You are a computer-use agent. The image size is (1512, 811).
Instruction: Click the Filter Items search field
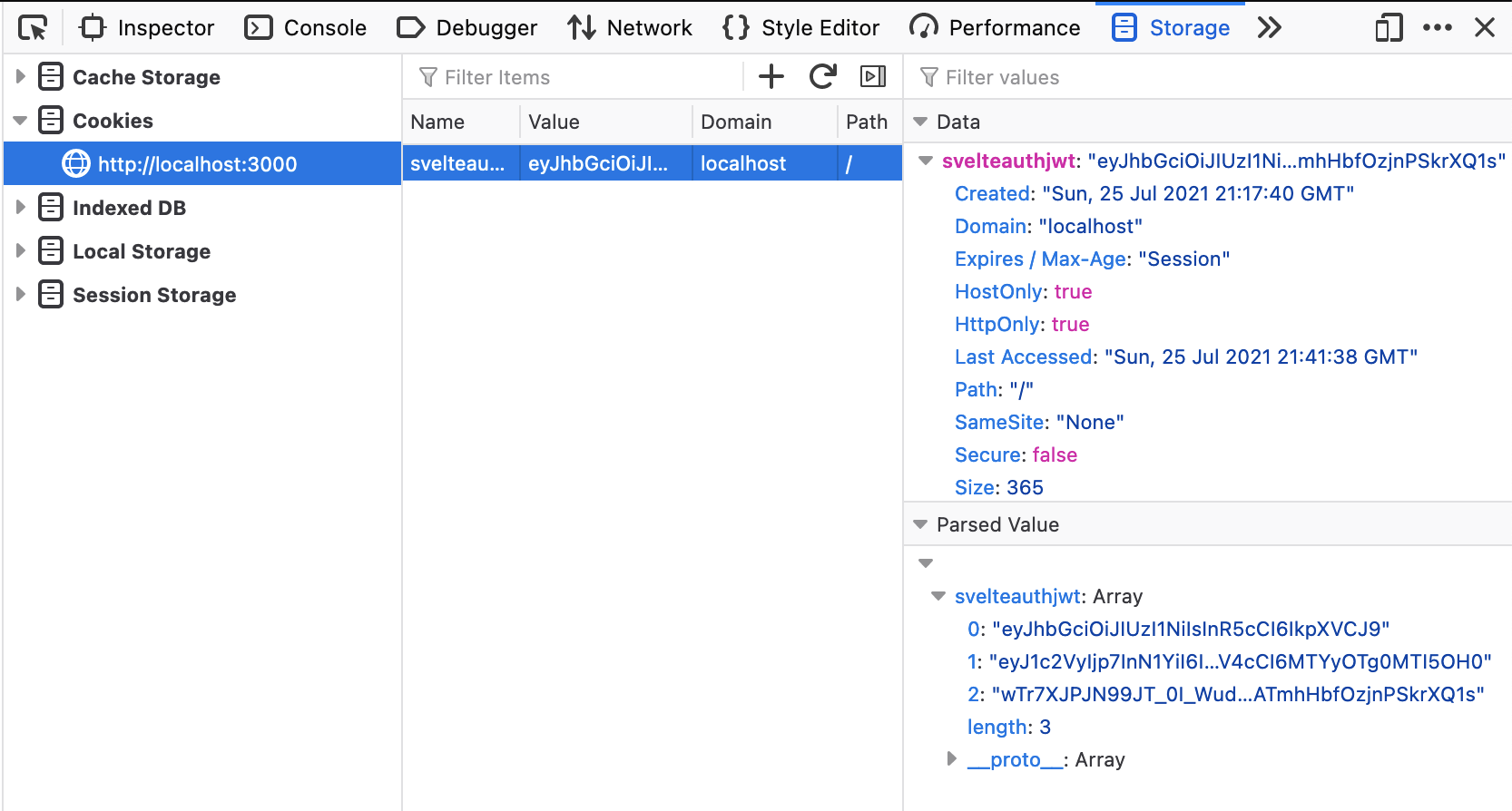click(581, 77)
